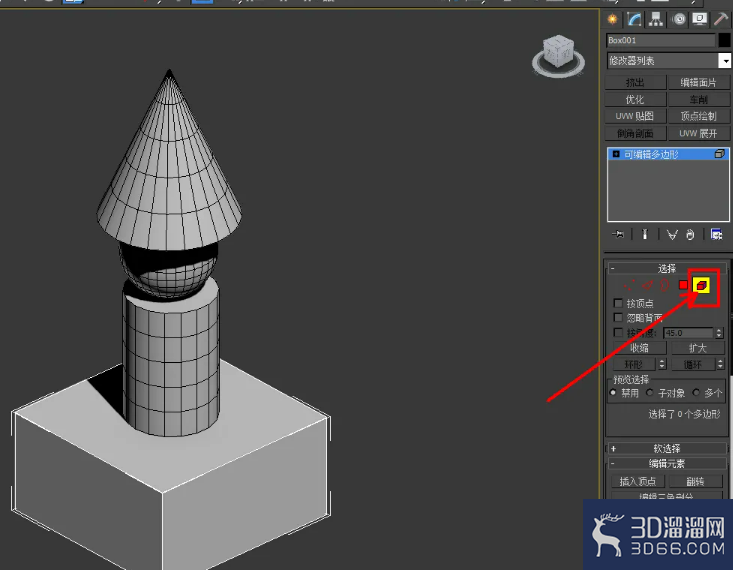Select Edge sub-object level icon
733x570 pixels.
[647, 285]
